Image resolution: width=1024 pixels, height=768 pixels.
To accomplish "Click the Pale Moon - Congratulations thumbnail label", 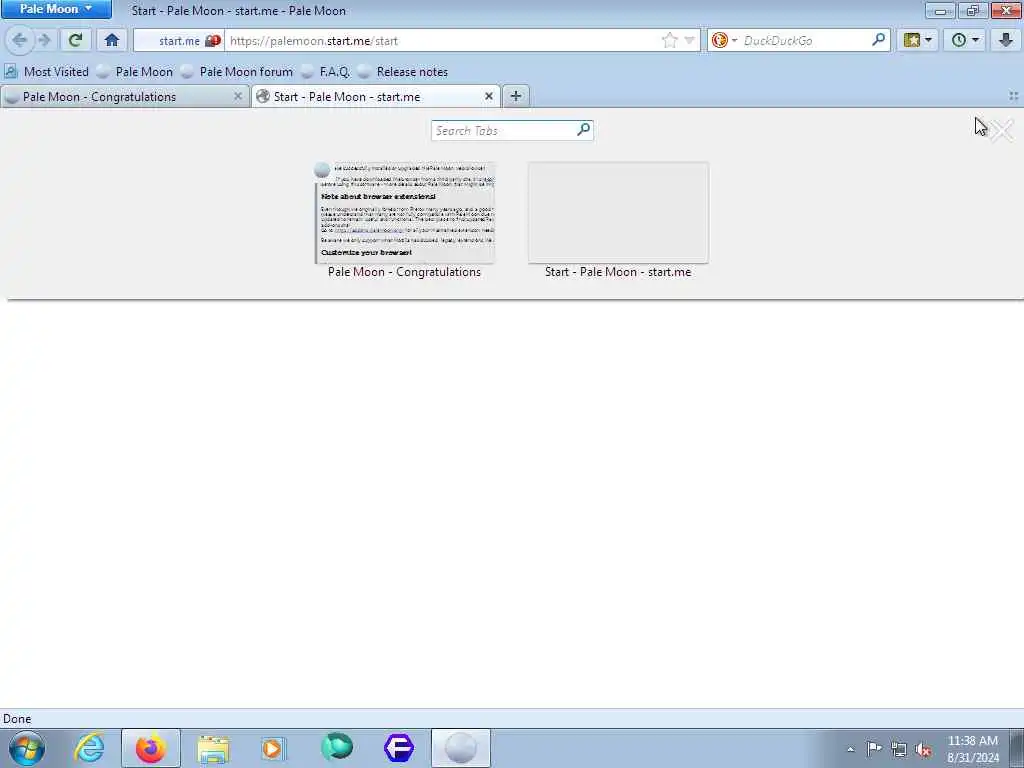I will [x=404, y=272].
